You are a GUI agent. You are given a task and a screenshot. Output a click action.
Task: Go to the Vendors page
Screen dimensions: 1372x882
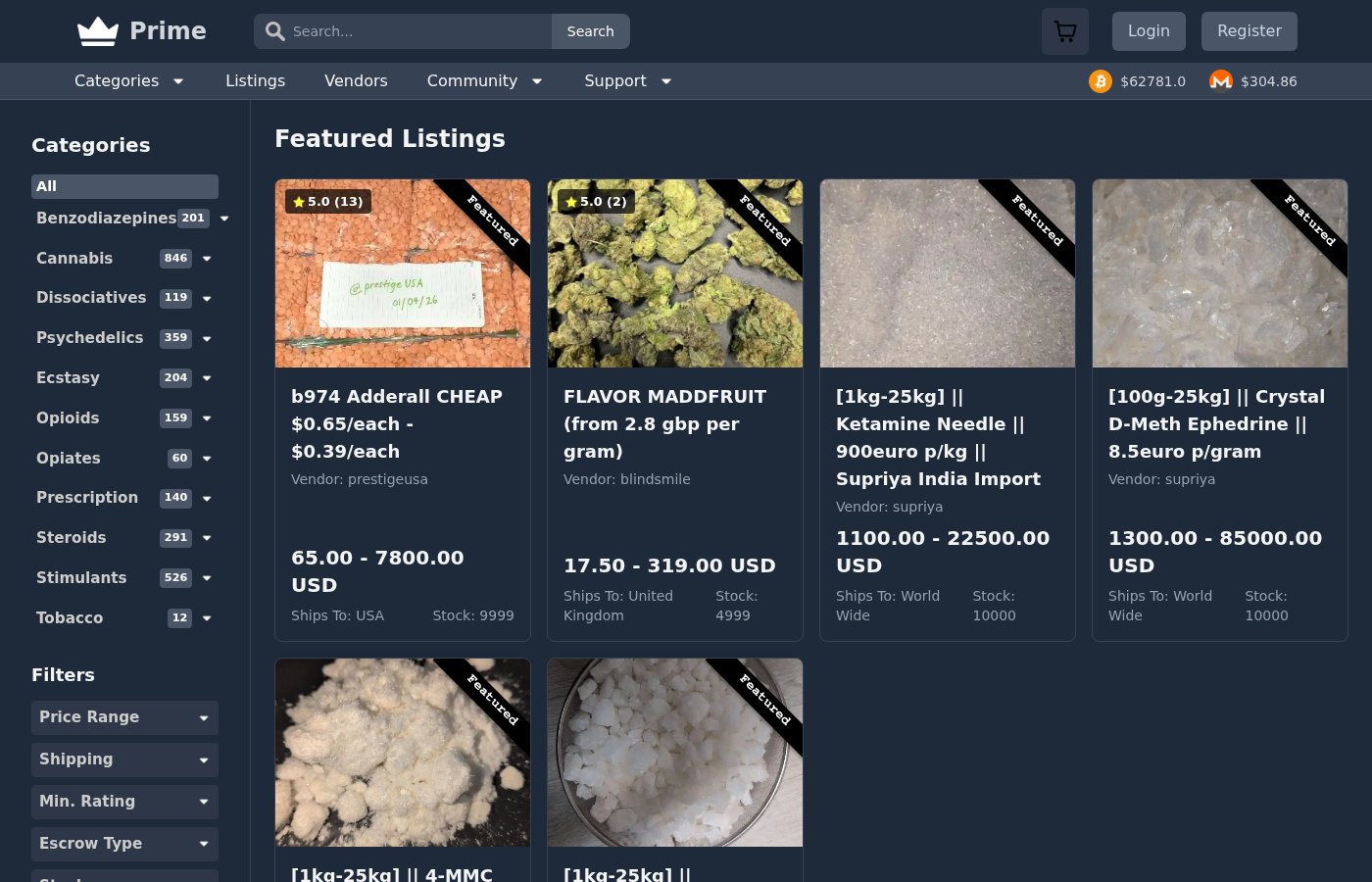point(356,81)
